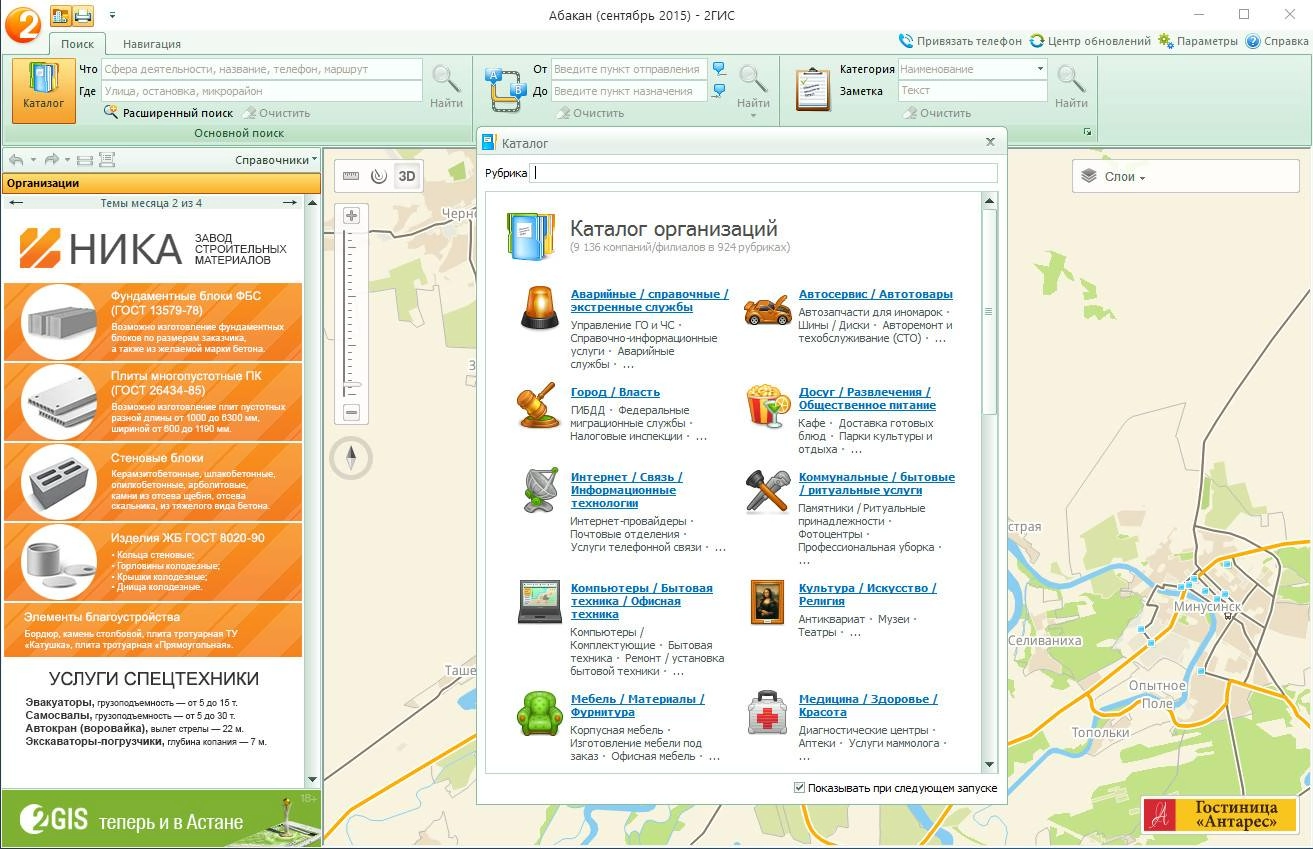The image size is (1313, 849).
Task: Pick destination point on map (До icon)
Action: [x=718, y=91]
